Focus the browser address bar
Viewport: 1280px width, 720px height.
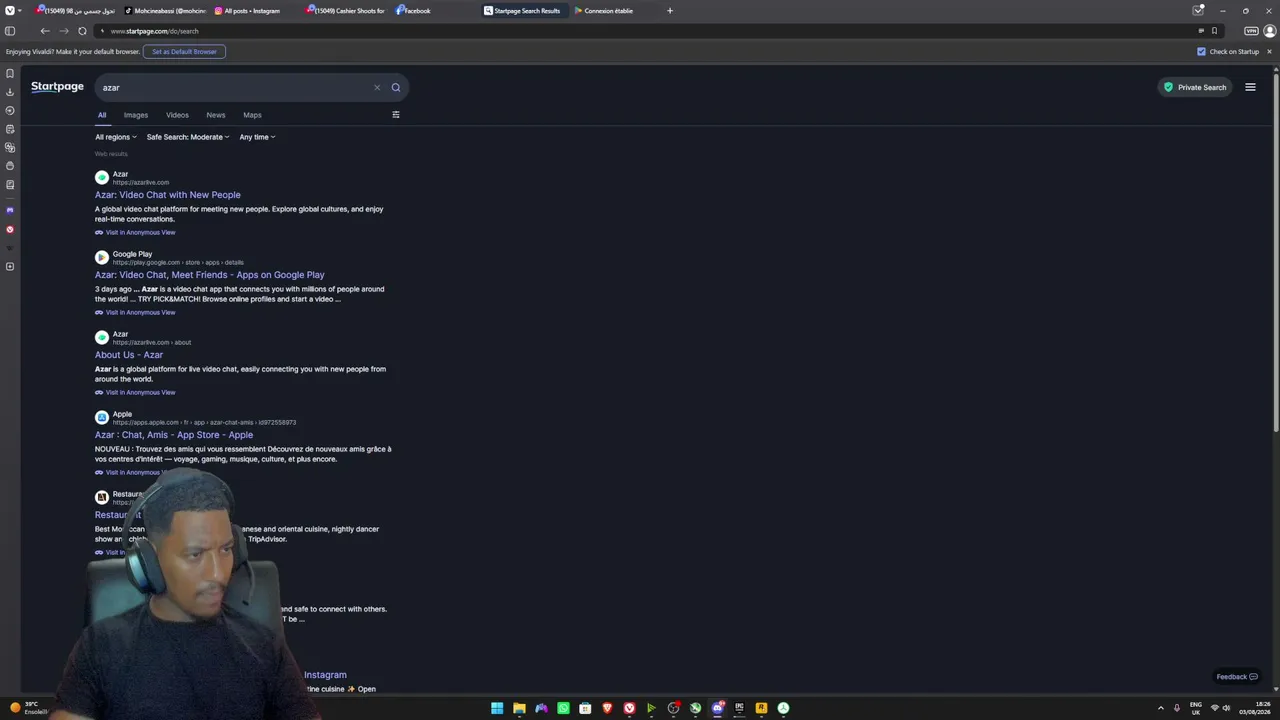(x=640, y=31)
